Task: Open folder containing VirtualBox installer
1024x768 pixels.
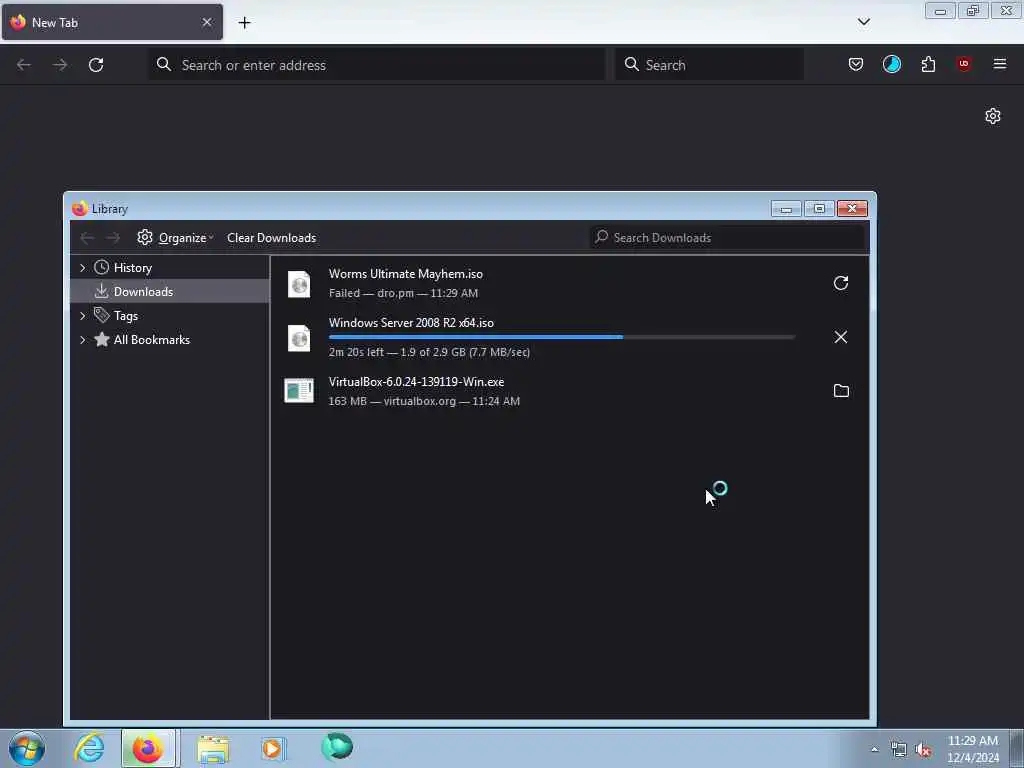Action: [x=841, y=391]
